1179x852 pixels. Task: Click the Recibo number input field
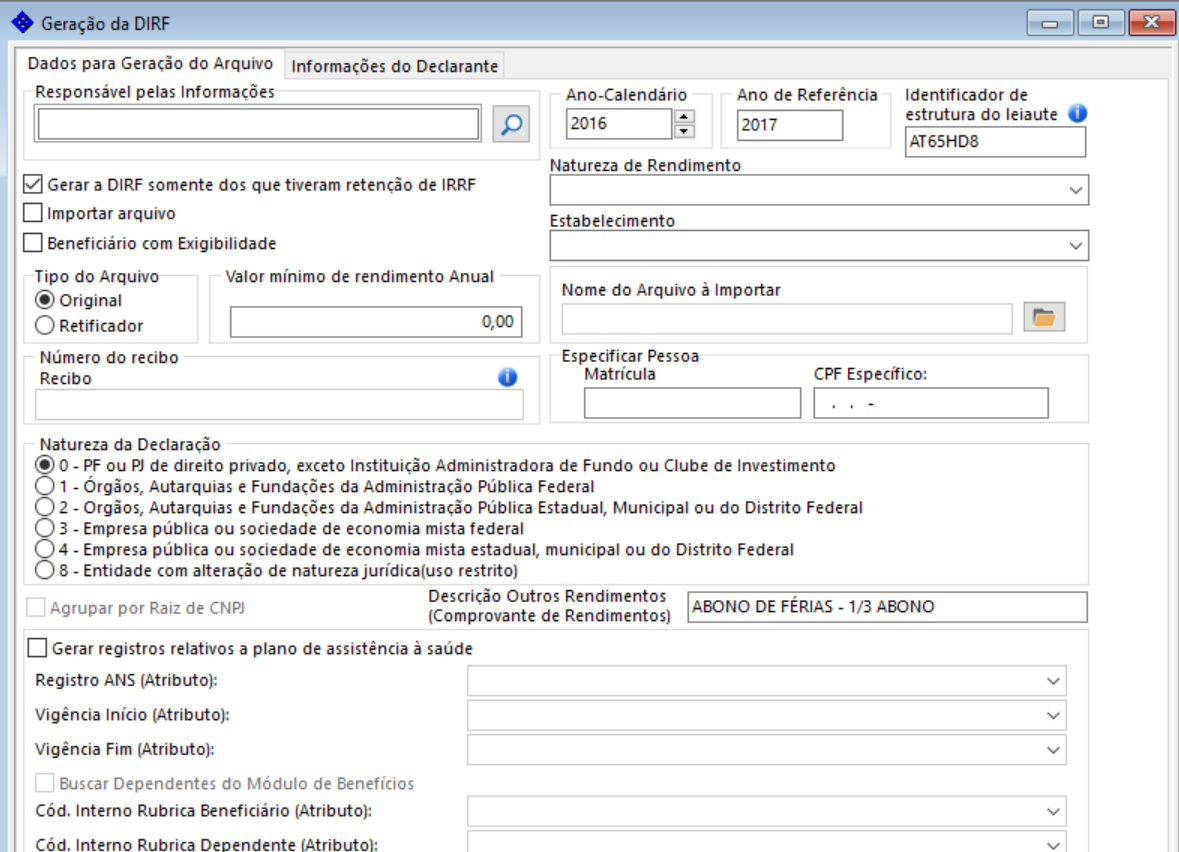coord(279,405)
